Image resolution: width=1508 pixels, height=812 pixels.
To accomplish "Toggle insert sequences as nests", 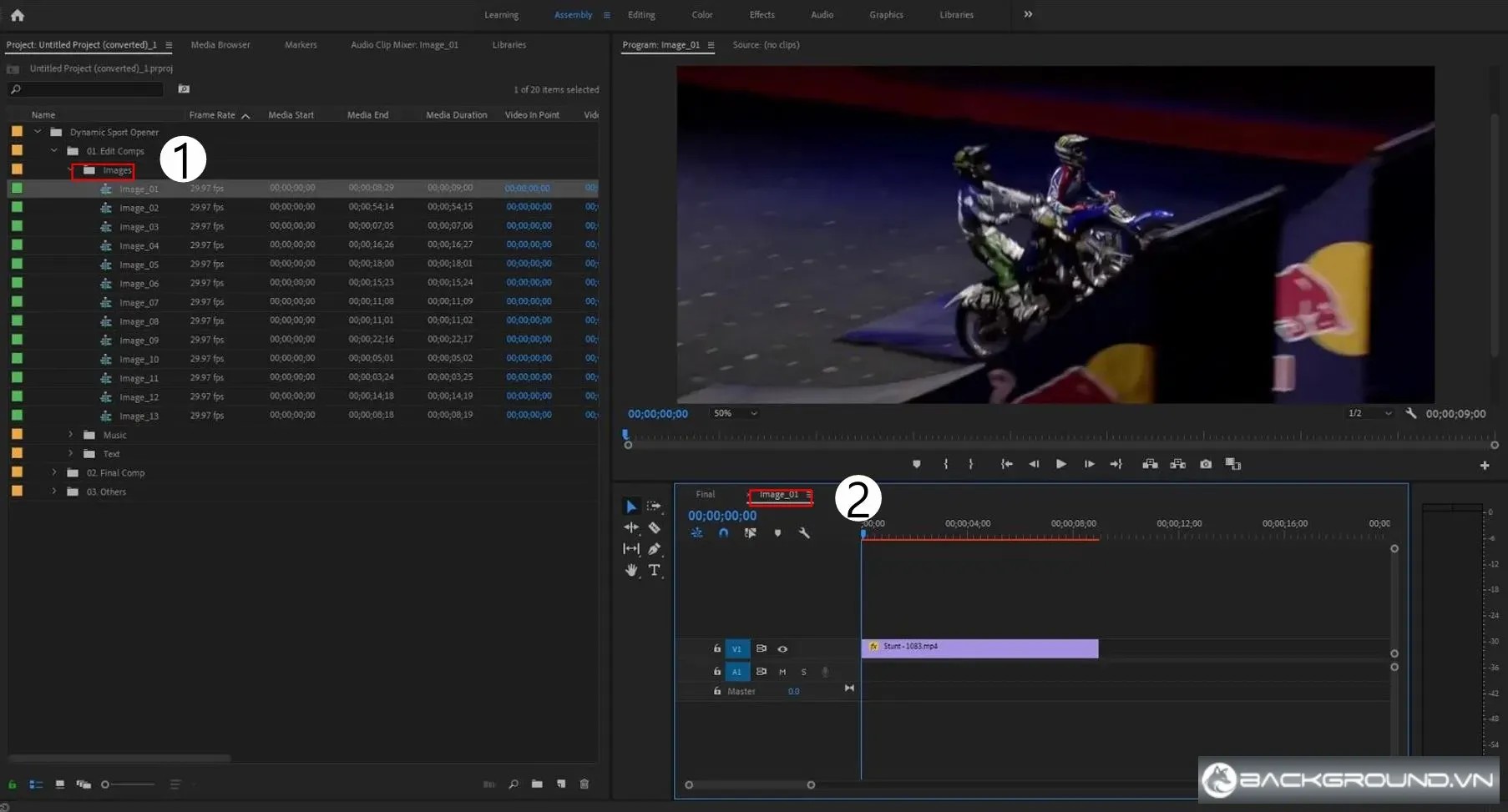I will coord(696,533).
